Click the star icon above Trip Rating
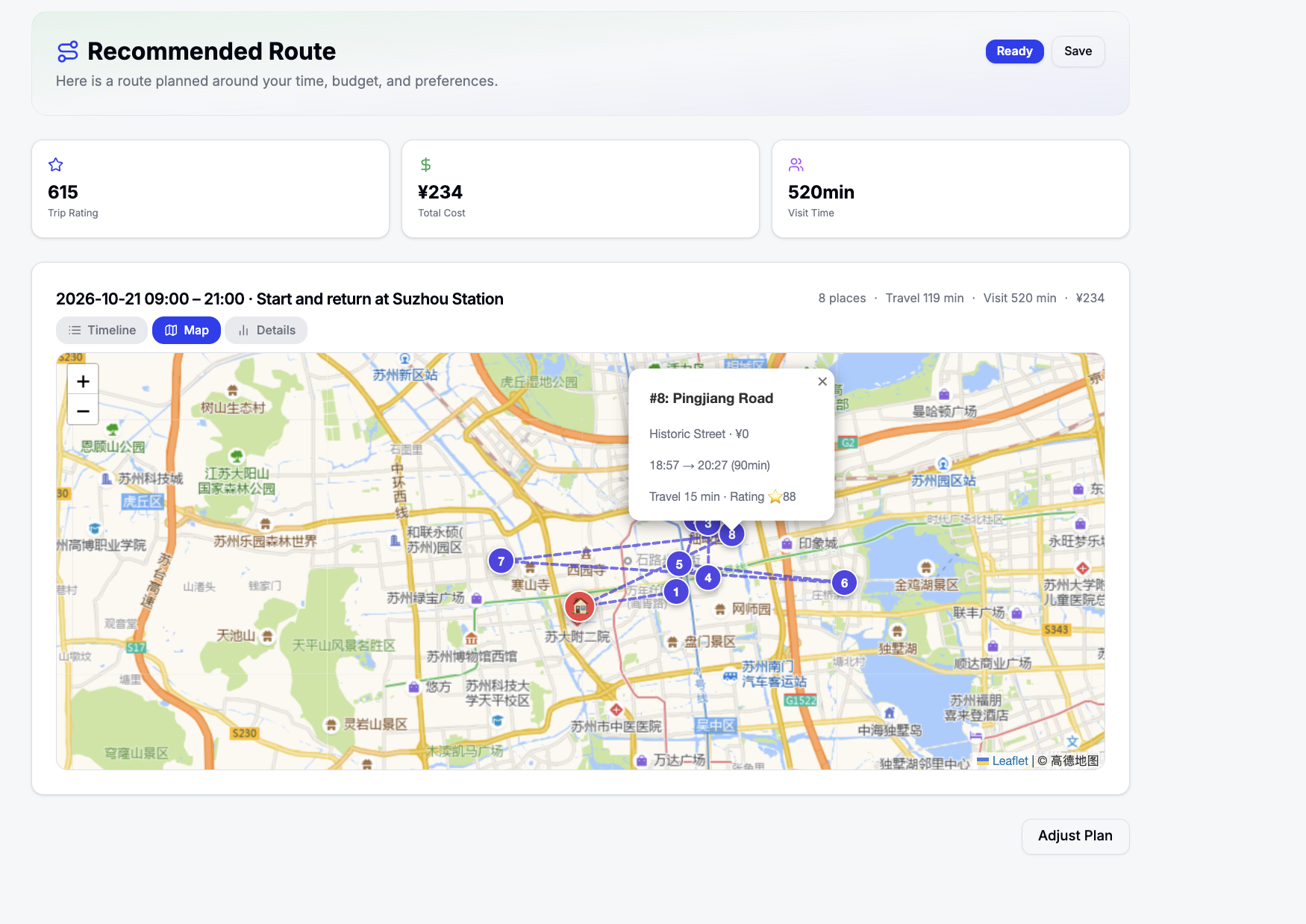Viewport: 1306px width, 924px height. (x=56, y=165)
